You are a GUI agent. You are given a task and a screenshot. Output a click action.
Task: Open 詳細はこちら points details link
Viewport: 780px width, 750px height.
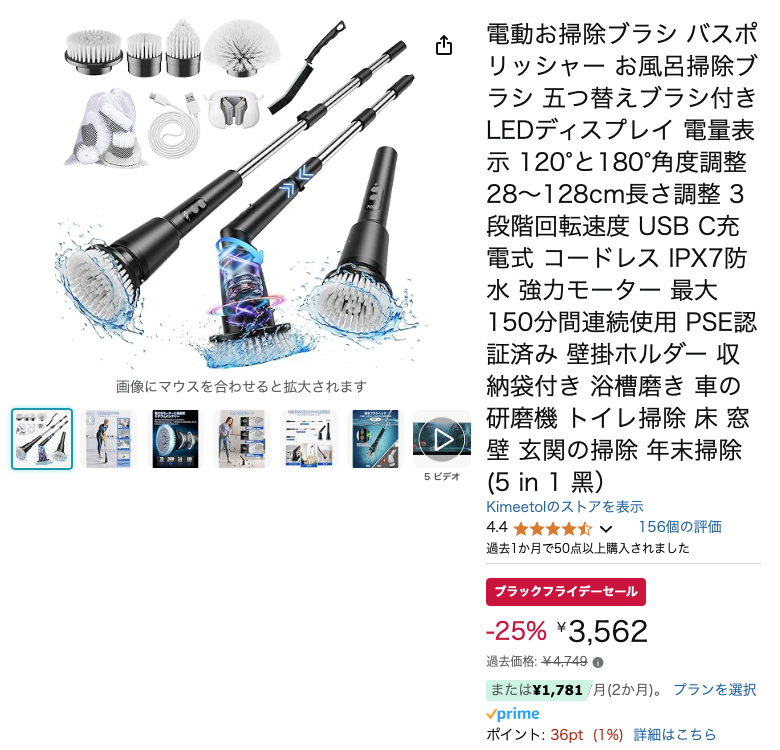[675, 734]
